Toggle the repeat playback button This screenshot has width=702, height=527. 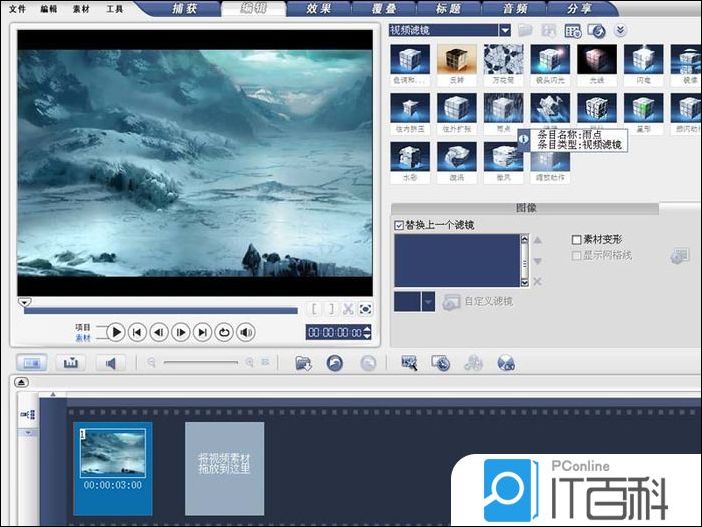[x=225, y=332]
